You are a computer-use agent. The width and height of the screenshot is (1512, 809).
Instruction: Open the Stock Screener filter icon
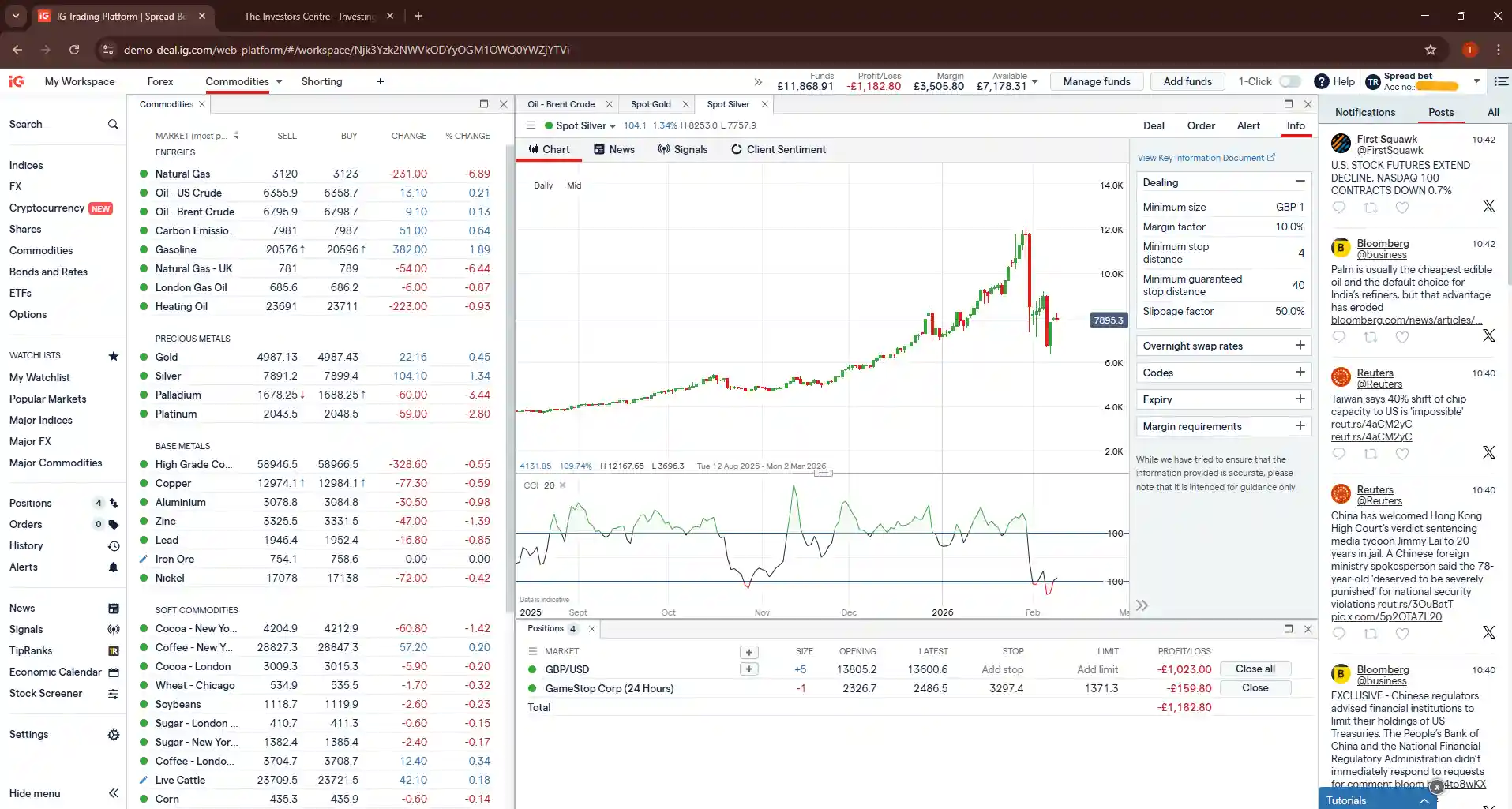113,693
